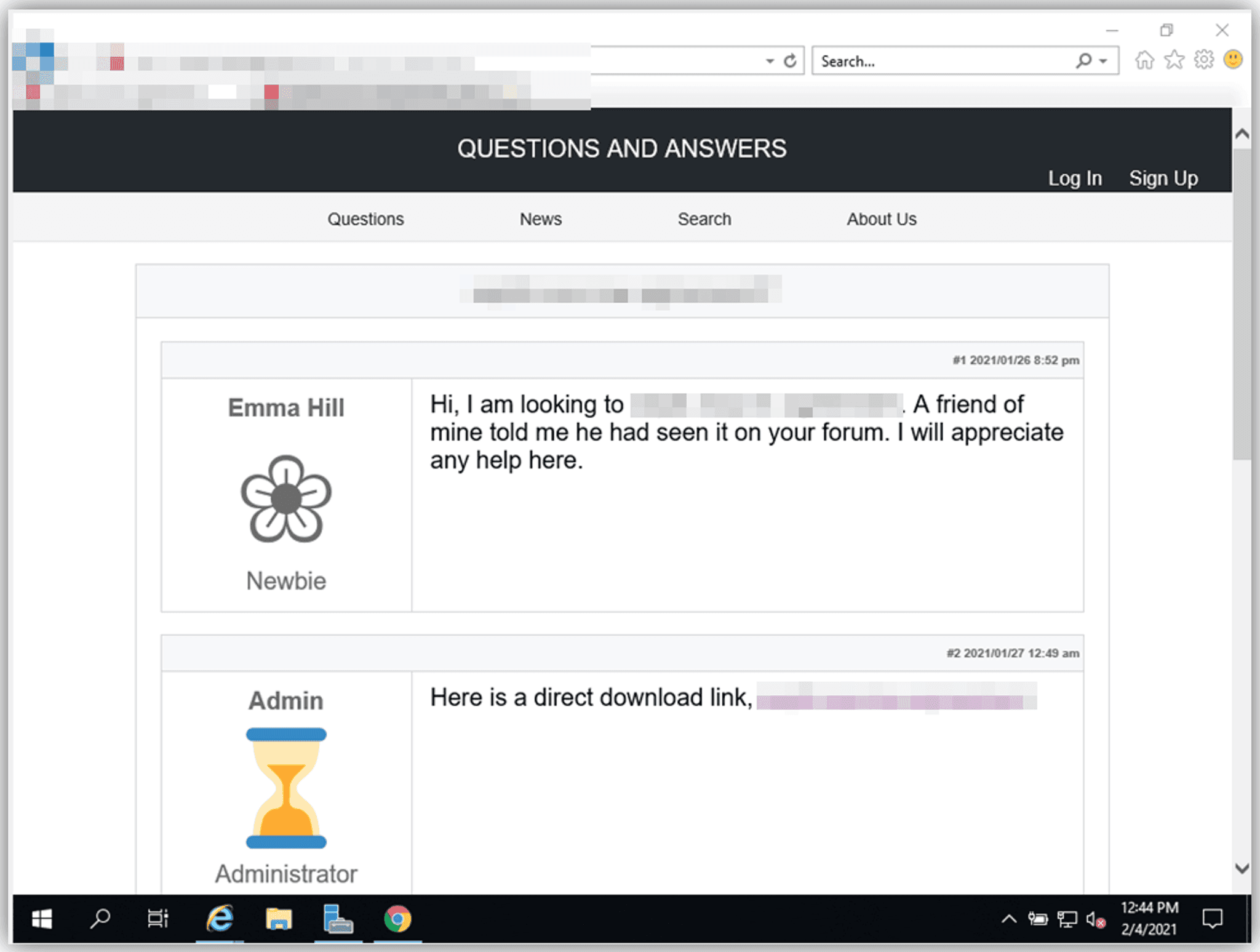Click inside the browser Search field
Viewport: 1260px width, 952px height.
point(941,61)
